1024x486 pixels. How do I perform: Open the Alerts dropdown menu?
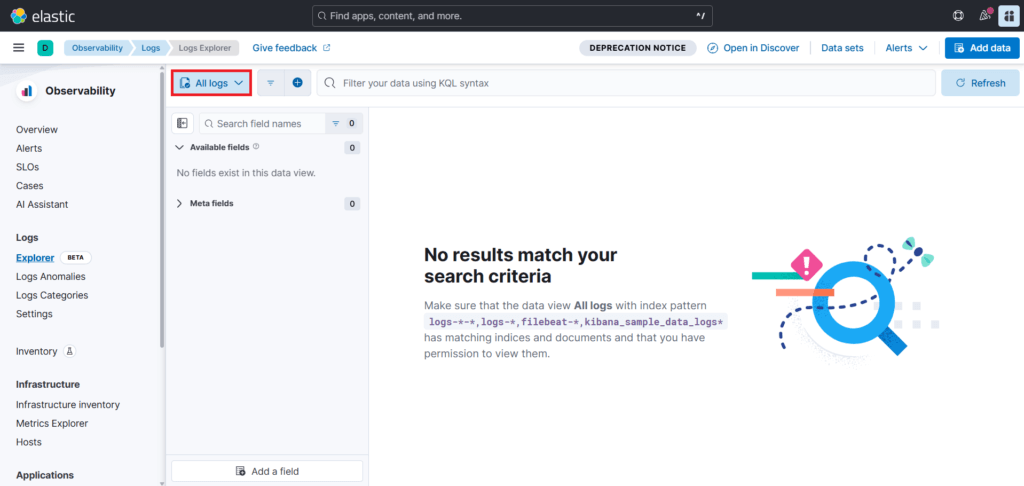click(906, 48)
